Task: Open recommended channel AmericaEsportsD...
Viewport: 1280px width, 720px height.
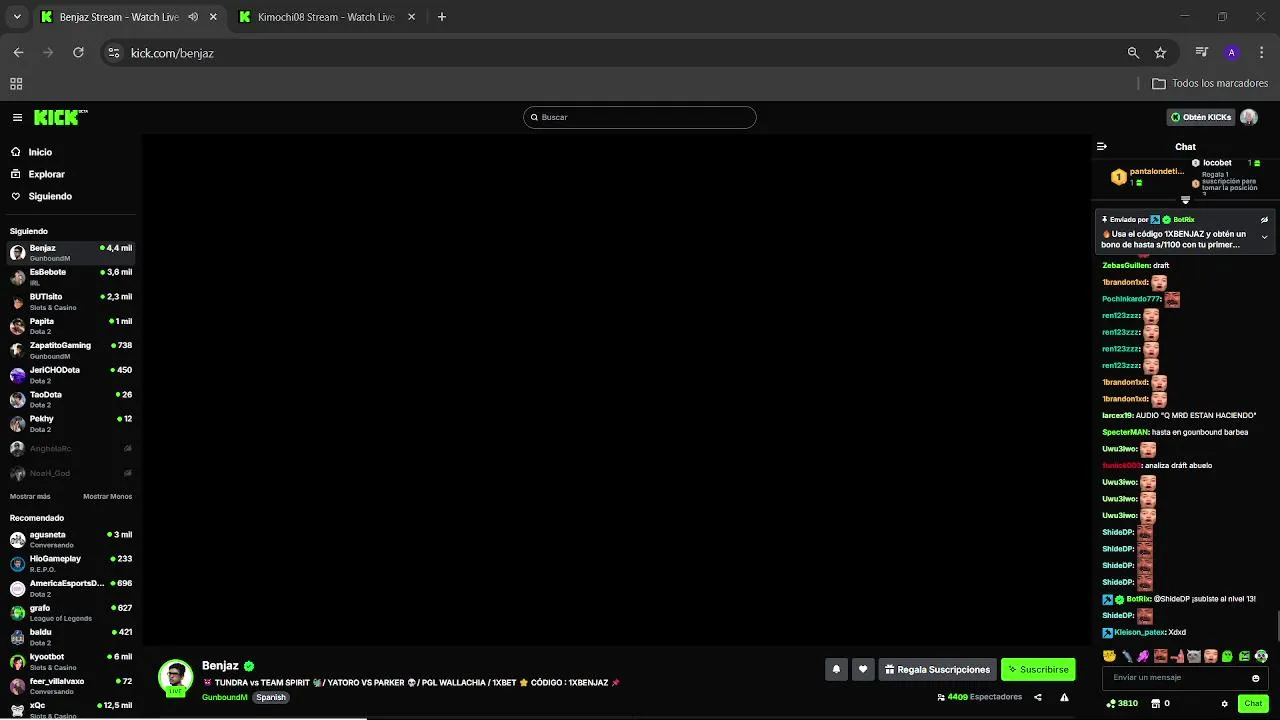Action: click(x=70, y=588)
